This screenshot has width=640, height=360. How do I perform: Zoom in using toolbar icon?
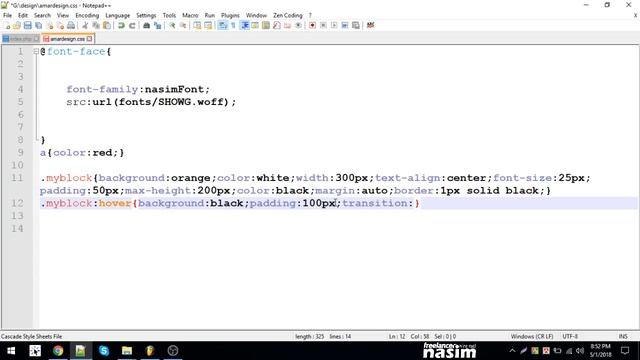172,25
